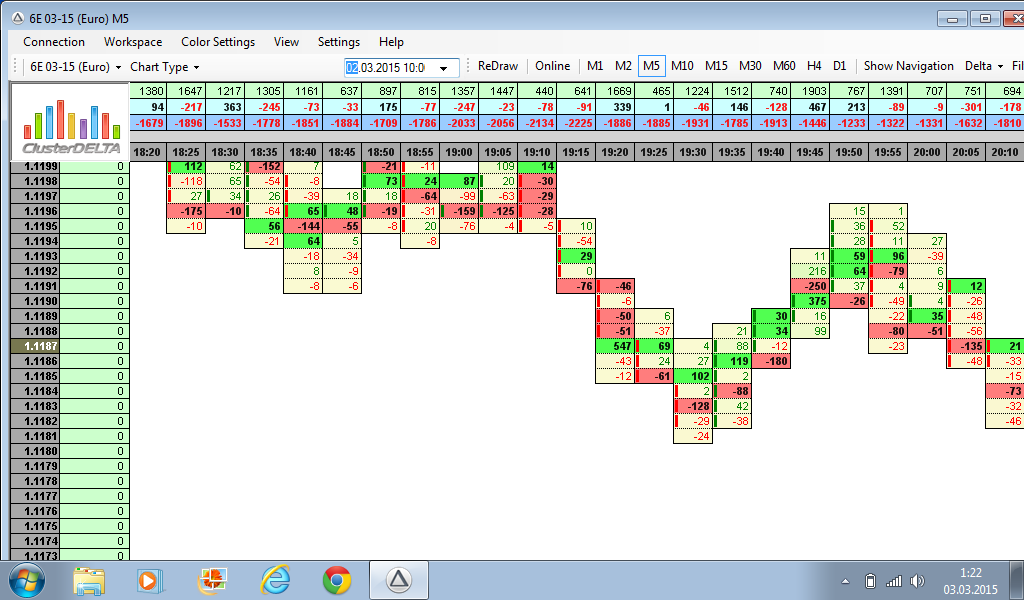Switch to M60 timeframe
Image resolution: width=1024 pixels, height=600 pixels.
784,66
